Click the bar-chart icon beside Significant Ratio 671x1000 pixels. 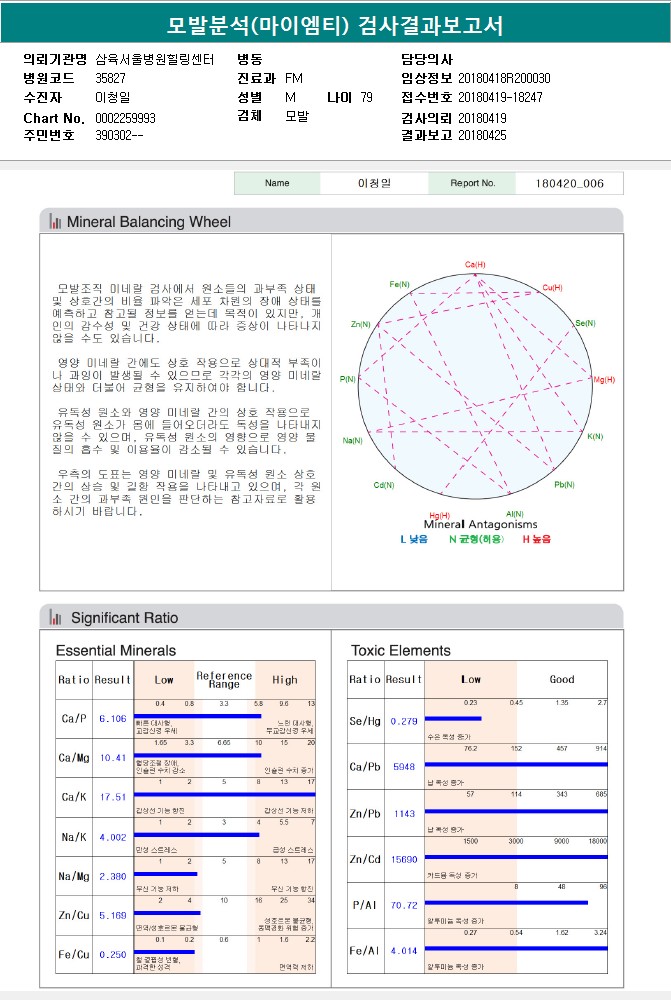(55, 617)
